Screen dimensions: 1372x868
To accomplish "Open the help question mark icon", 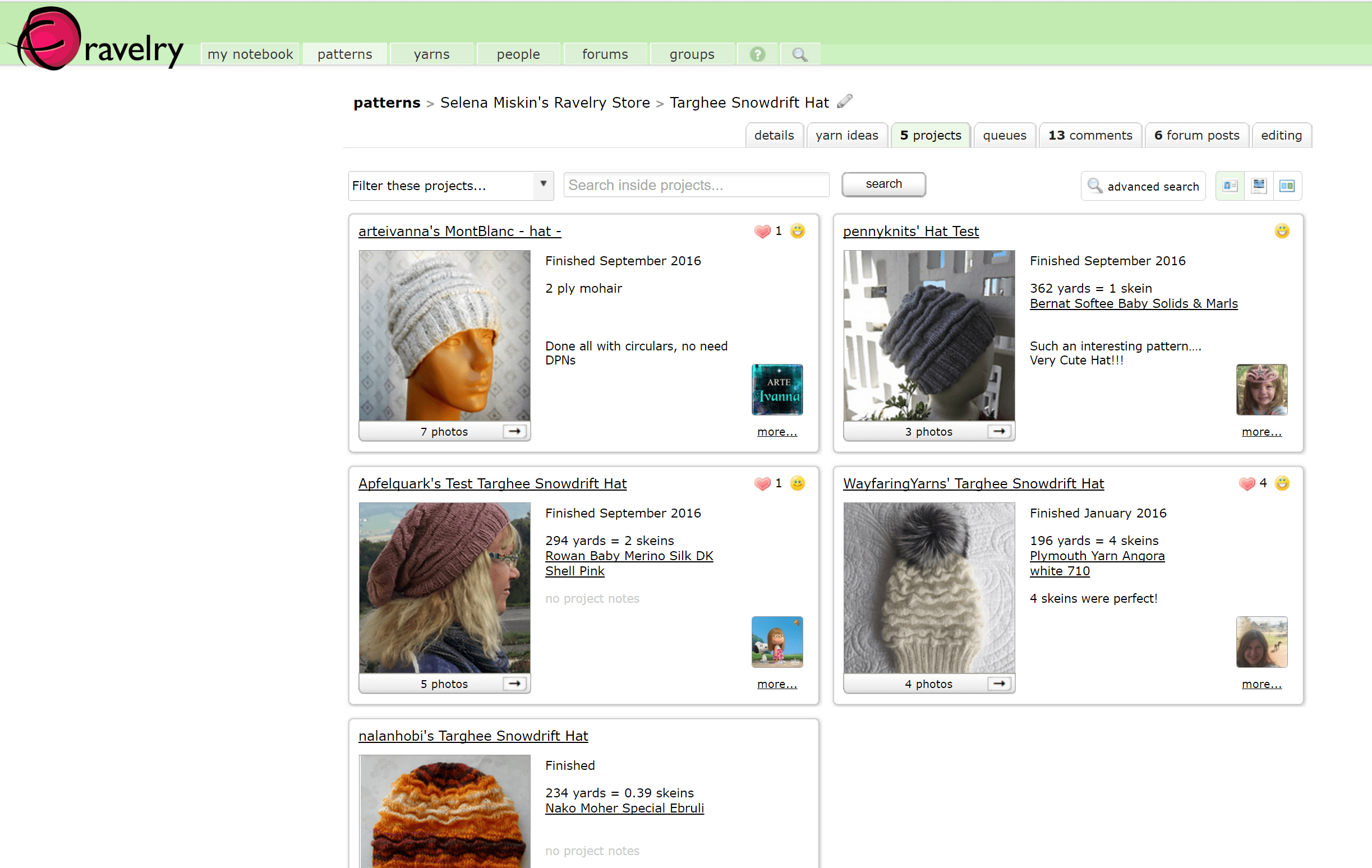I will (757, 54).
